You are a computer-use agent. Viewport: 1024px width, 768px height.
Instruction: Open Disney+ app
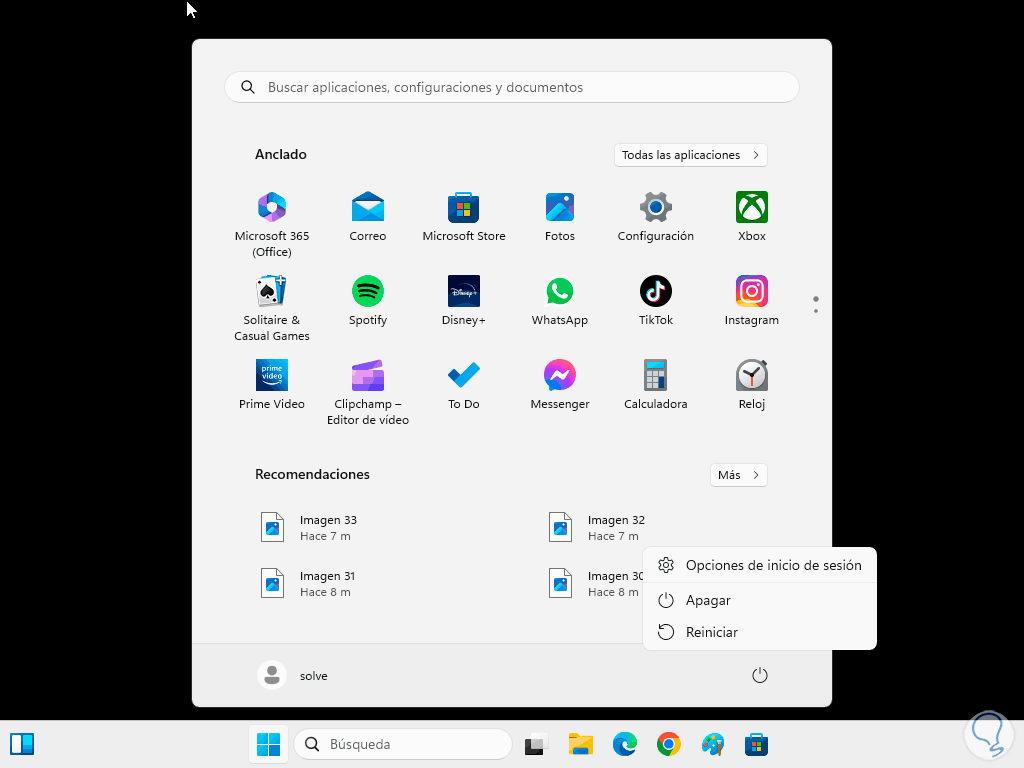point(464,300)
